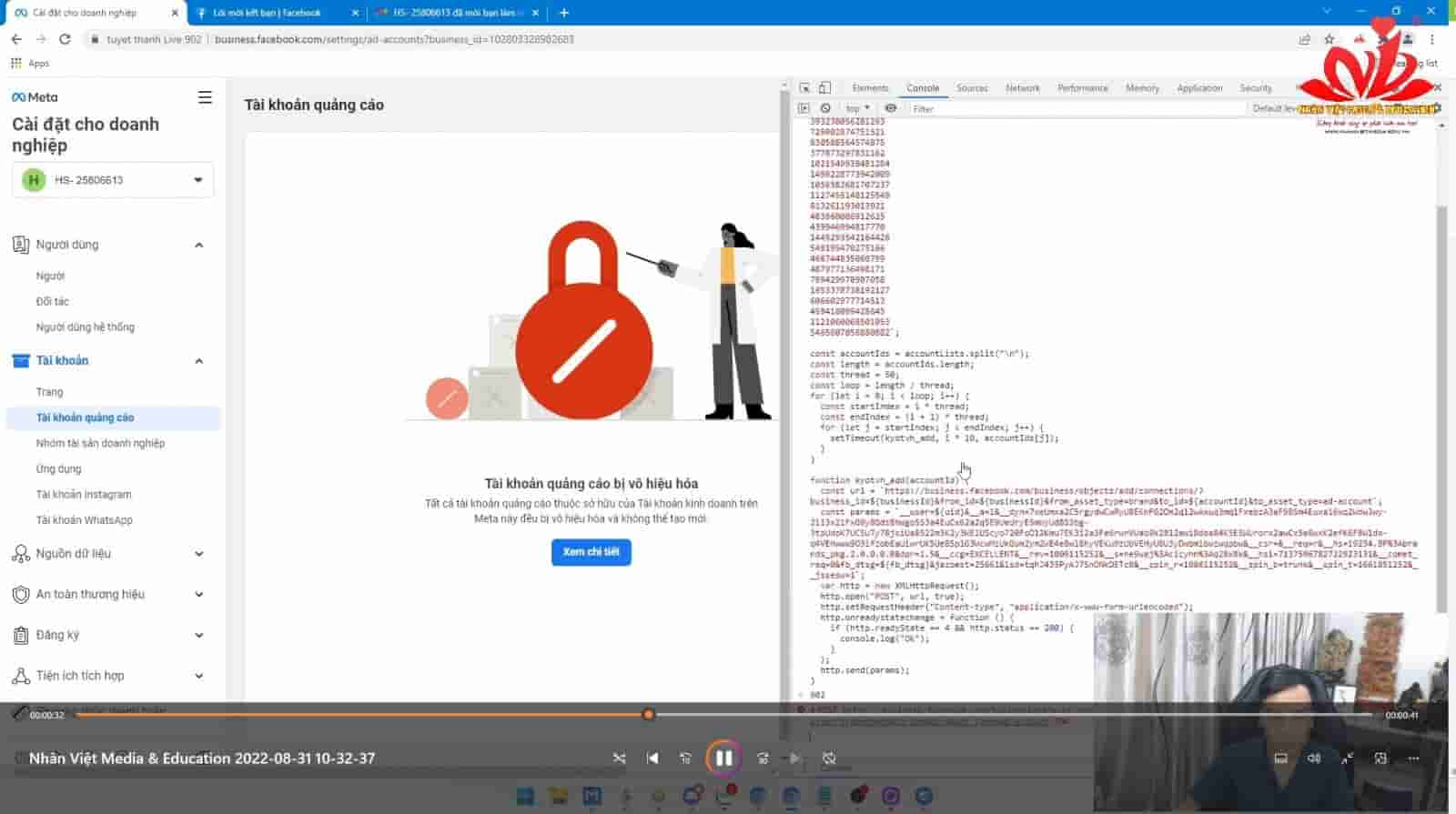Viewport: 1456px width, 814px height.
Task: Click the console Filter input field
Action: 1077,108
